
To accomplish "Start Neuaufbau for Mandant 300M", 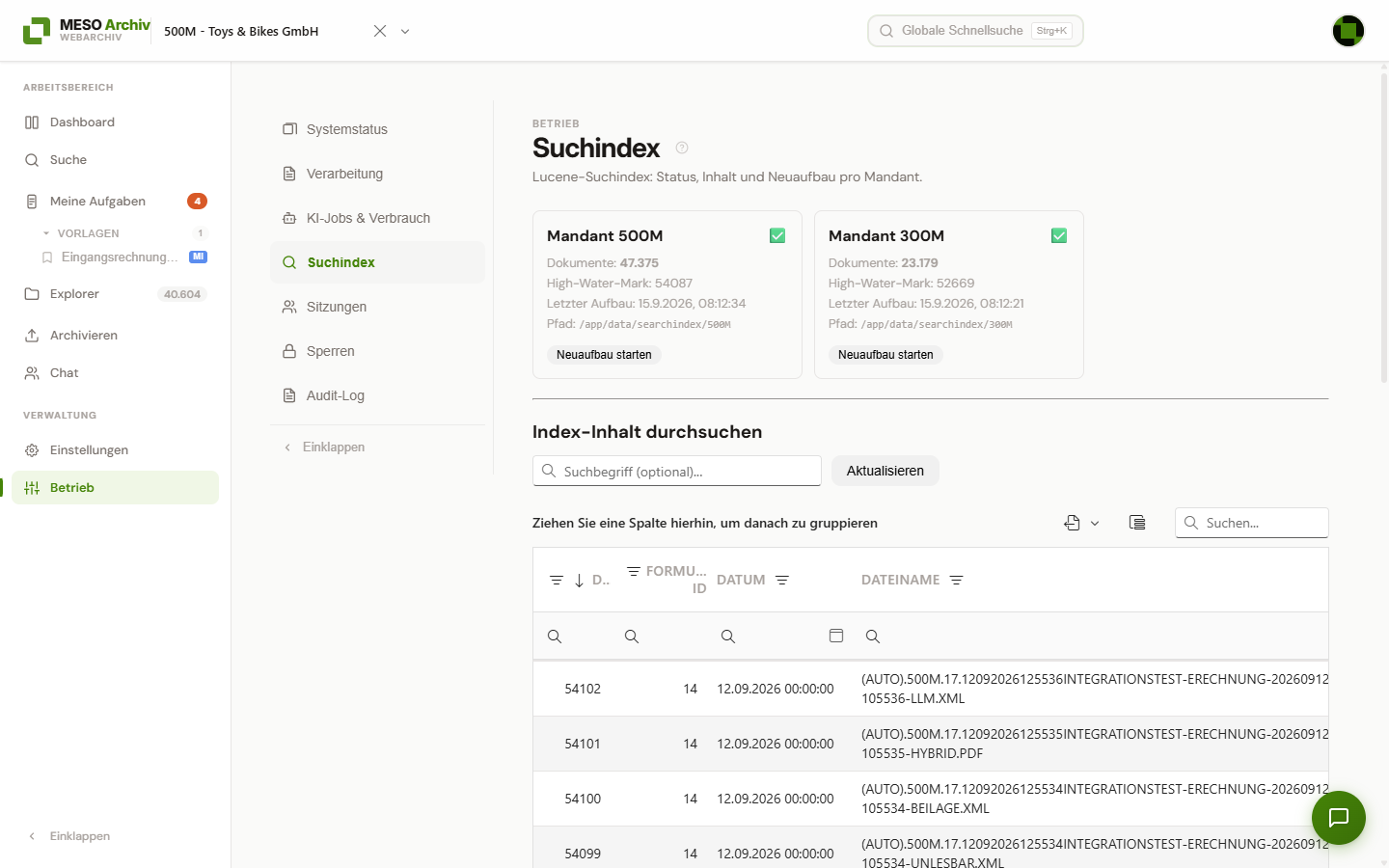I will coord(885,355).
